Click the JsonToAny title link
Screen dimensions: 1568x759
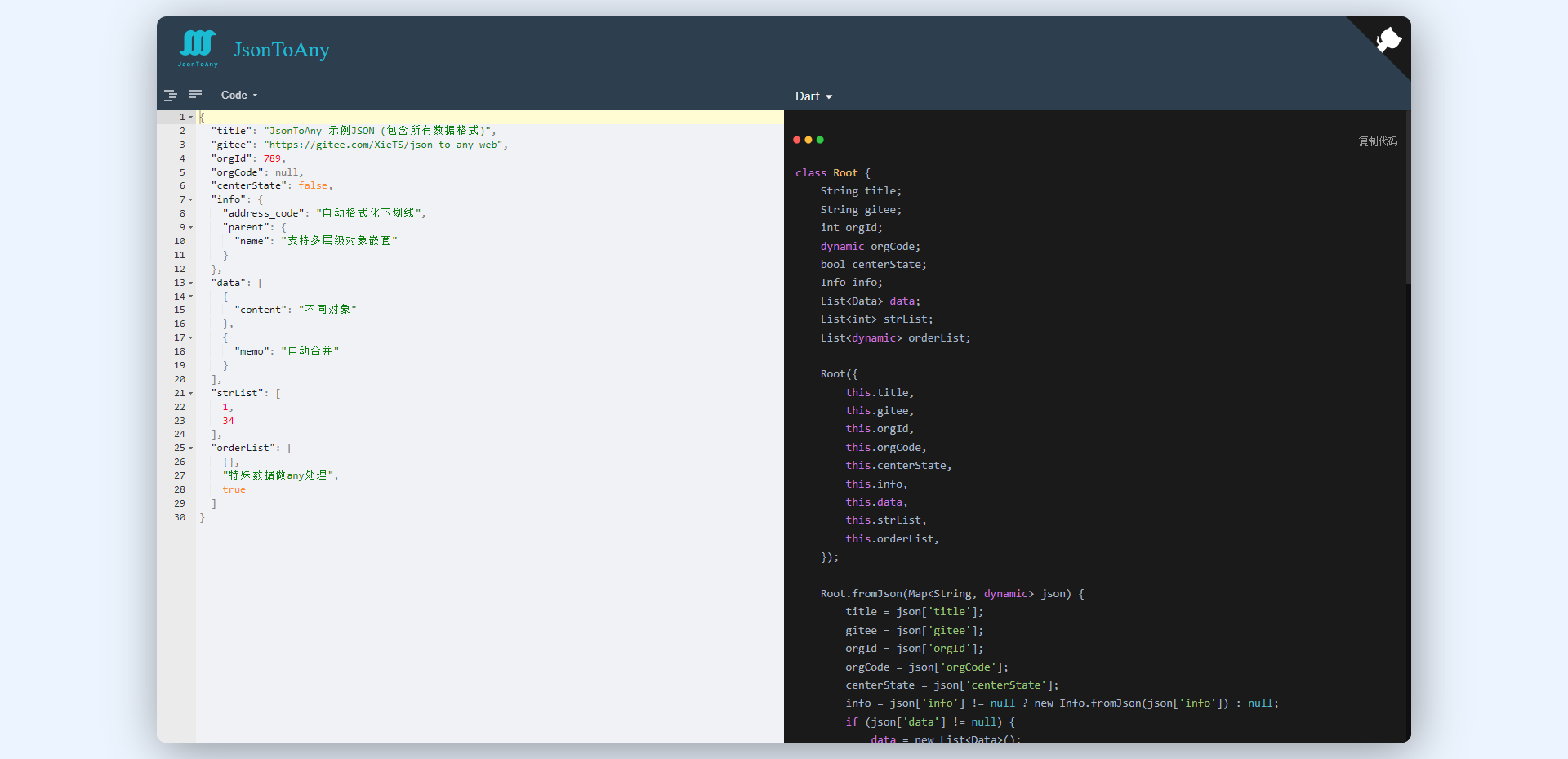(x=282, y=50)
